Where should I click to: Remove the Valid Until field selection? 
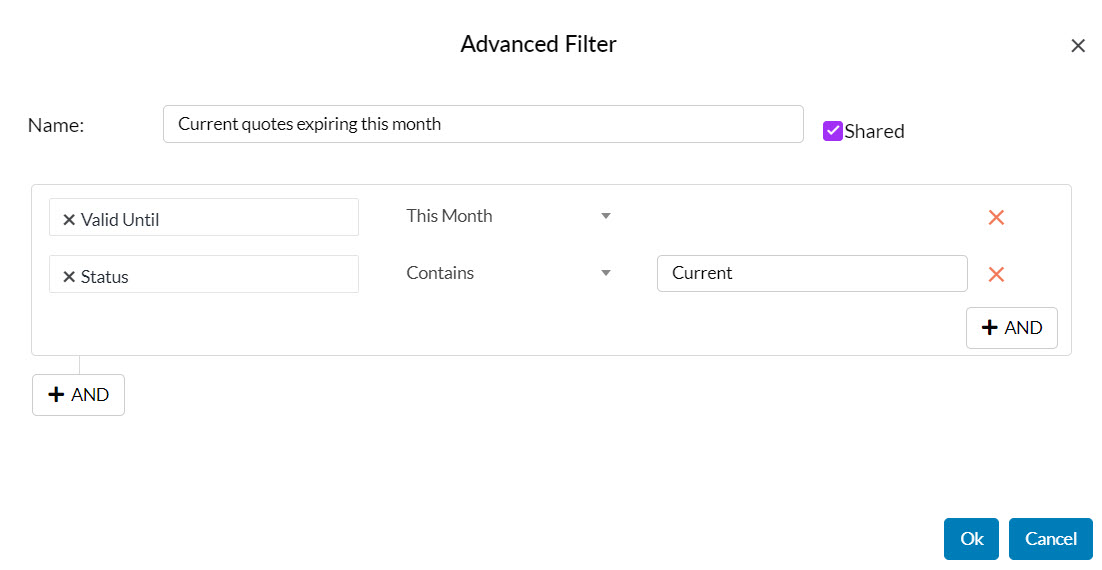point(69,220)
